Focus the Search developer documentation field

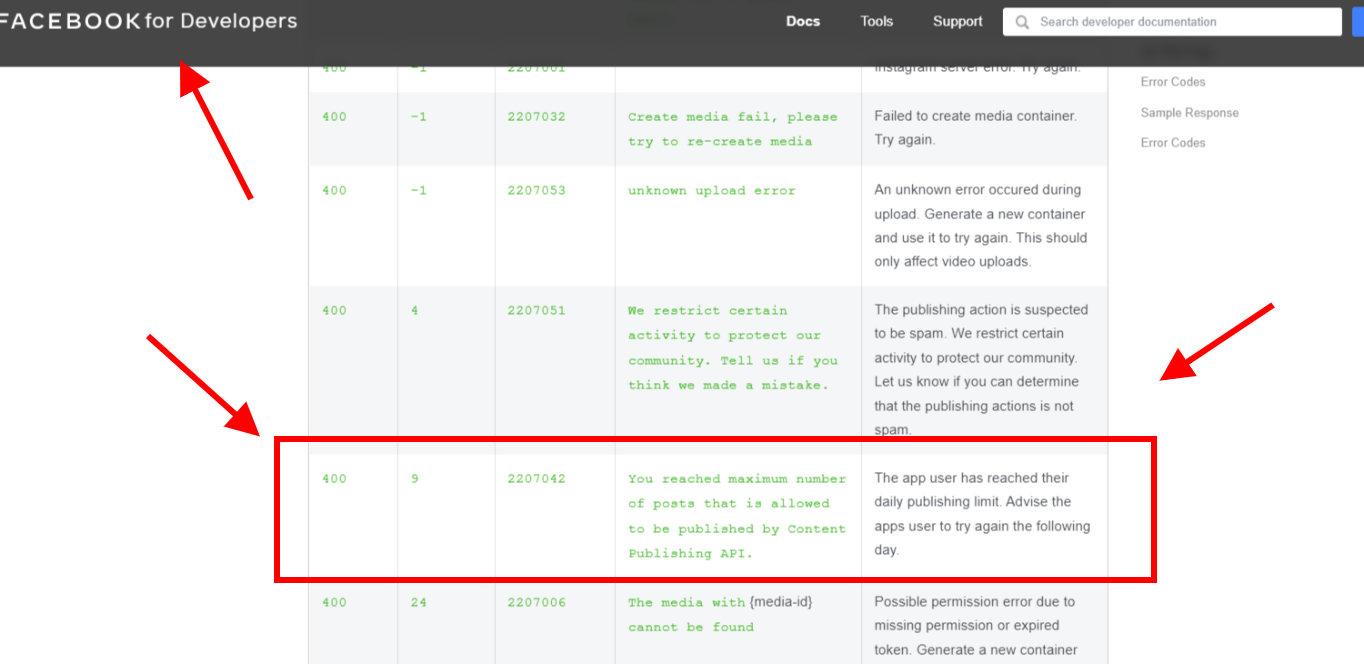coord(1172,22)
